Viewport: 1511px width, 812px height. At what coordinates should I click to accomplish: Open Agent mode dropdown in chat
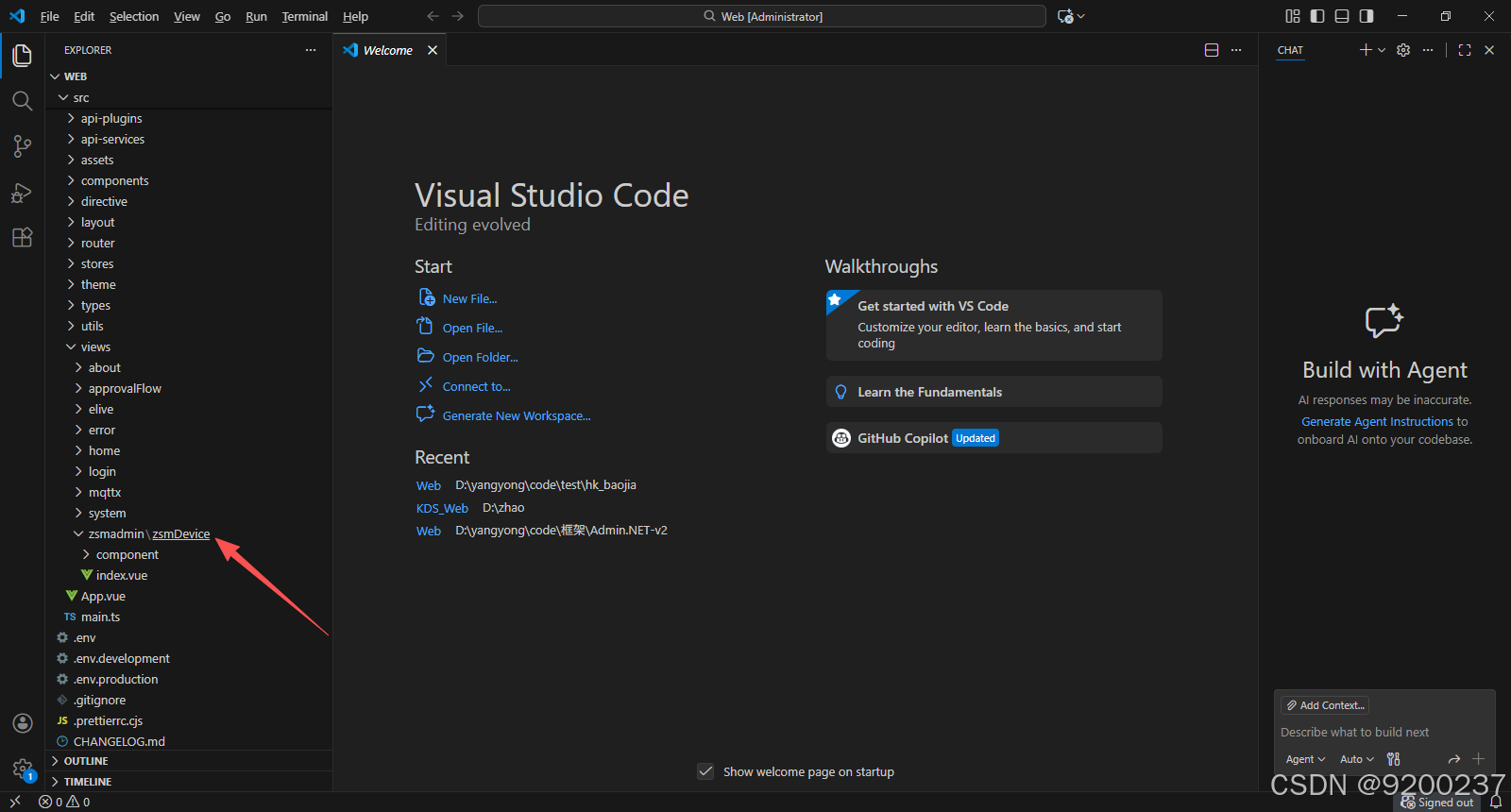1305,759
